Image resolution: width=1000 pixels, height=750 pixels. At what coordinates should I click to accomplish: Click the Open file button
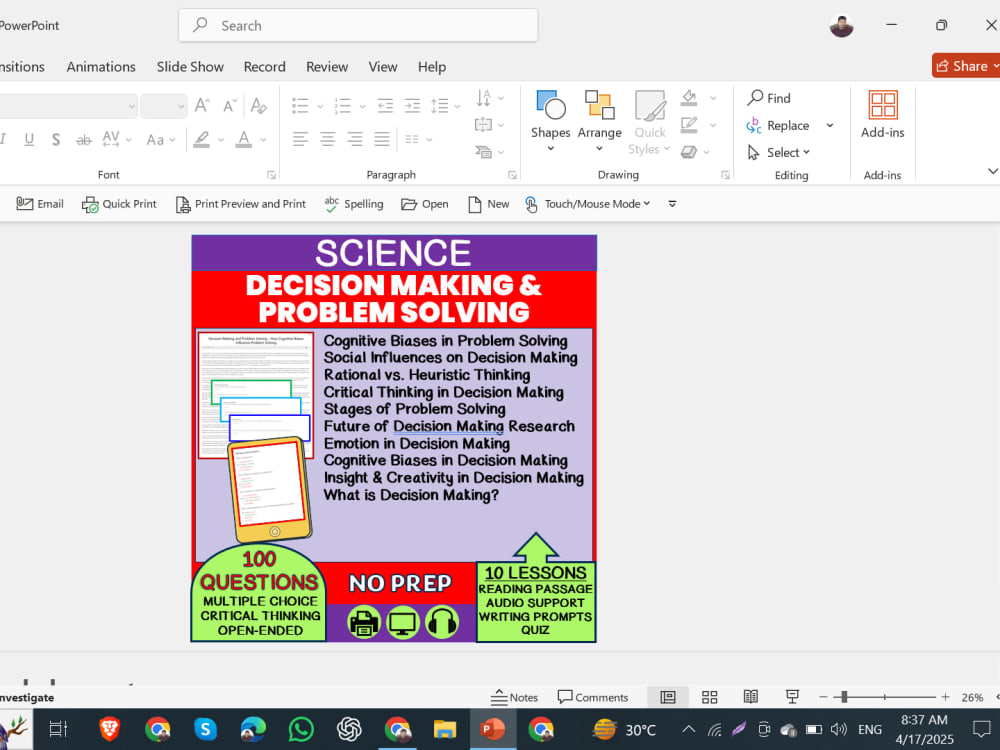tap(425, 204)
